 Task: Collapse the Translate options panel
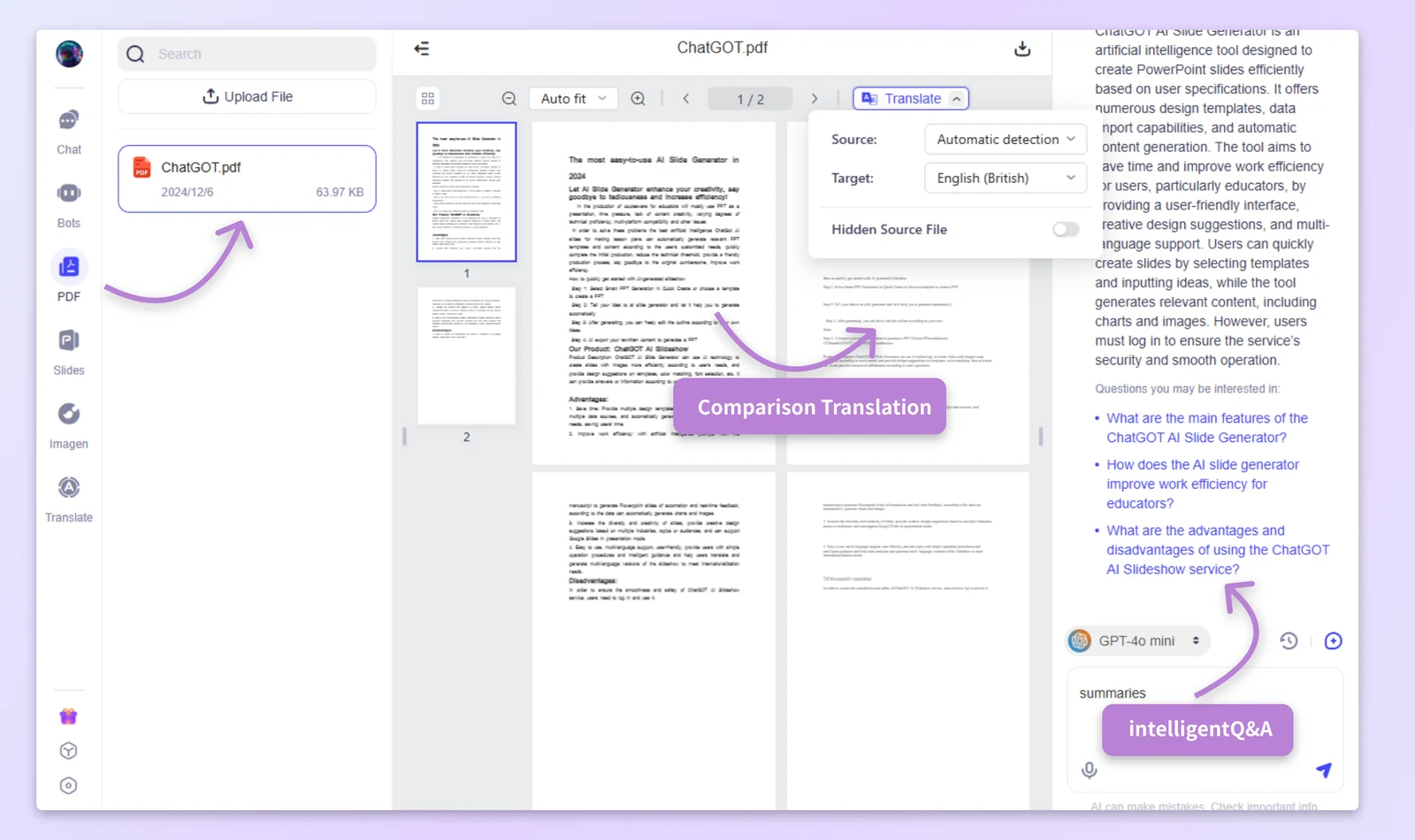(958, 98)
